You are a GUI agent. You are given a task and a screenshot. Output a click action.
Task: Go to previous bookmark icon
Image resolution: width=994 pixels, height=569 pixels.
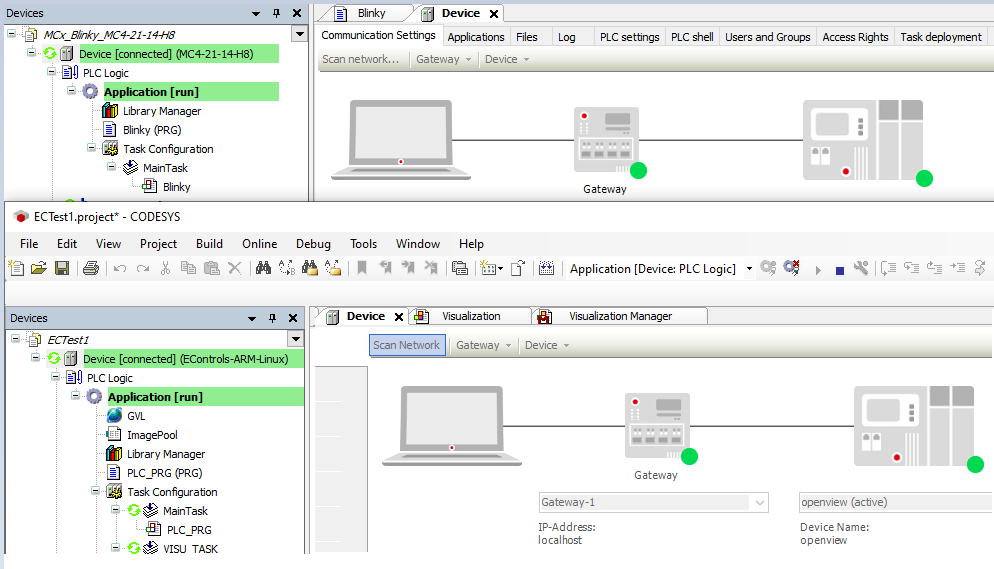click(385, 268)
